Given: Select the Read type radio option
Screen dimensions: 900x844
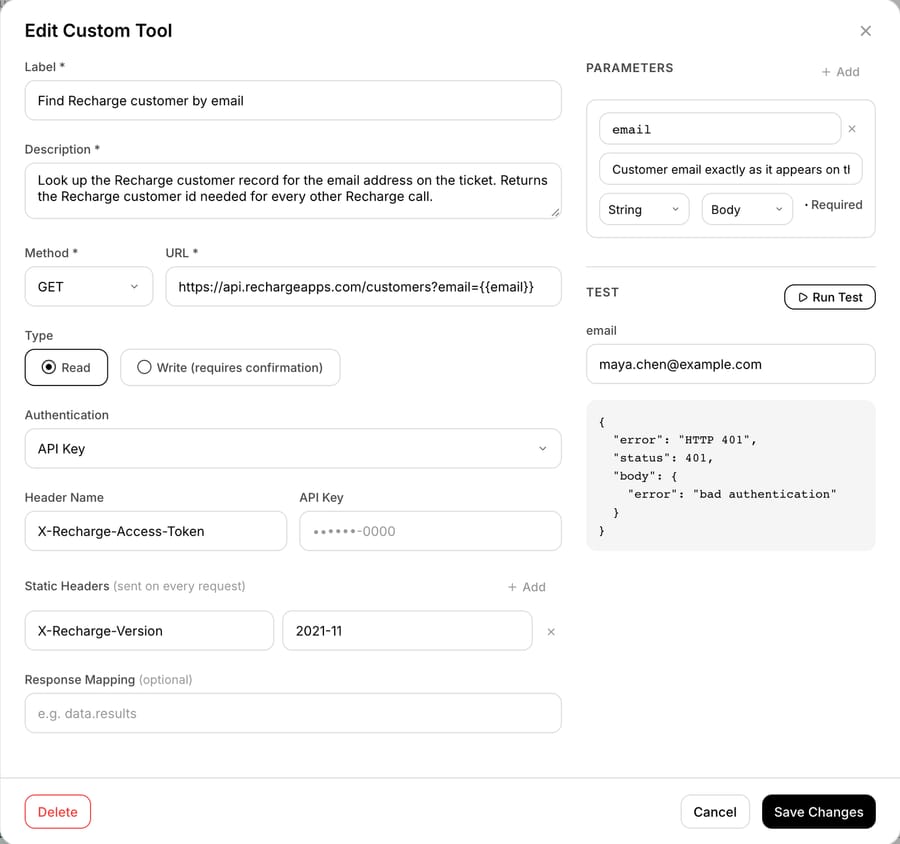Looking at the screenshot, I should pyautogui.click(x=66, y=367).
